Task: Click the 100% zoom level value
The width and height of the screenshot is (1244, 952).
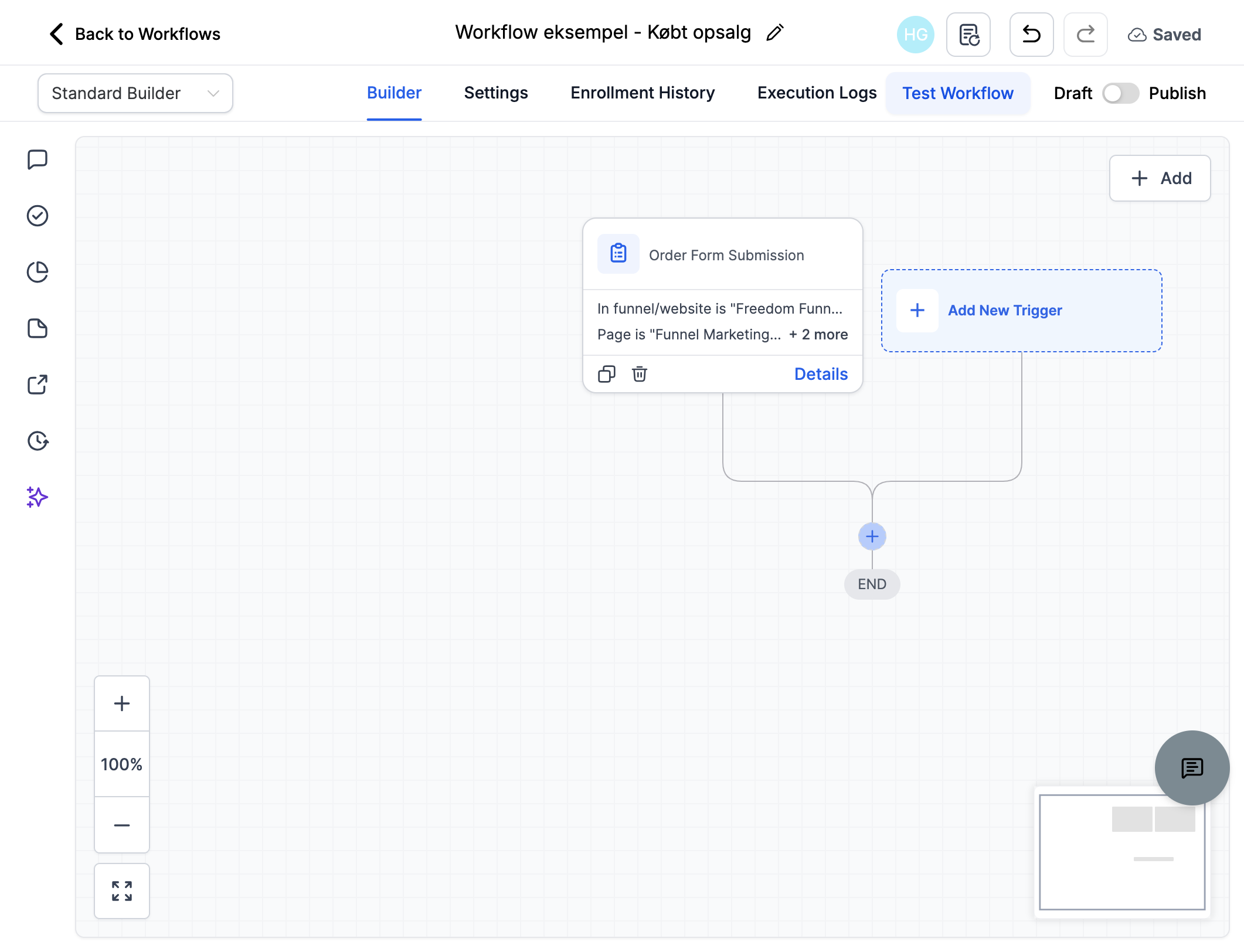Action: pyautogui.click(x=122, y=764)
